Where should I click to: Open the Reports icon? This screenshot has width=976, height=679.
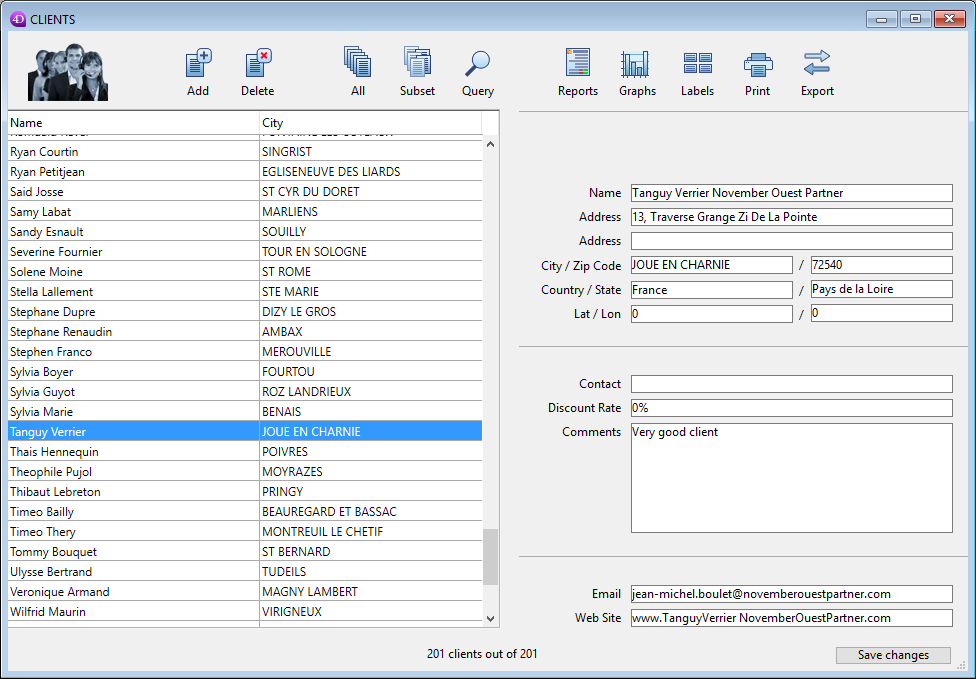tap(577, 64)
